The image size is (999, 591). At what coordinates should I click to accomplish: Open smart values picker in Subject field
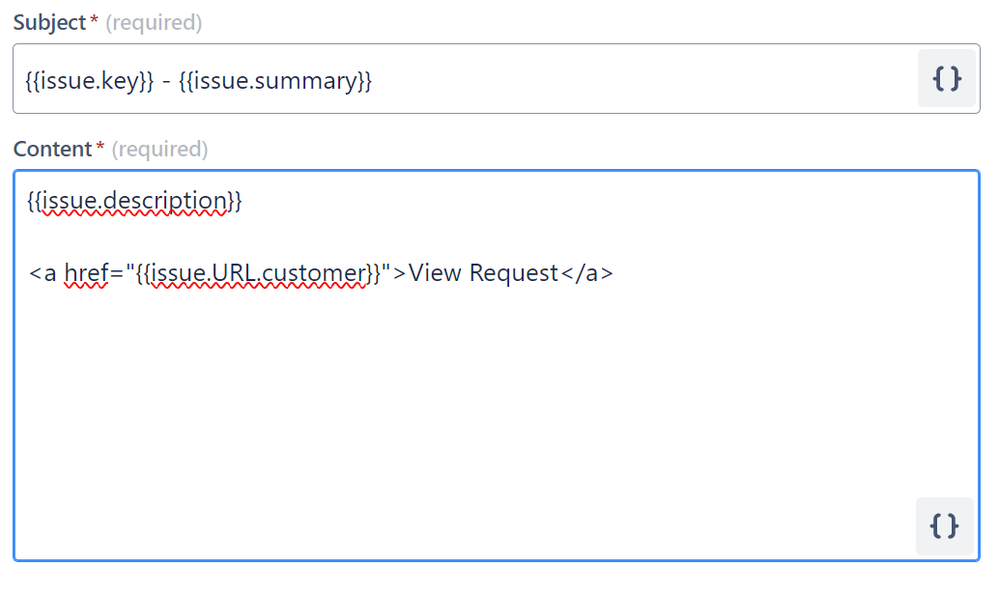[x=946, y=79]
